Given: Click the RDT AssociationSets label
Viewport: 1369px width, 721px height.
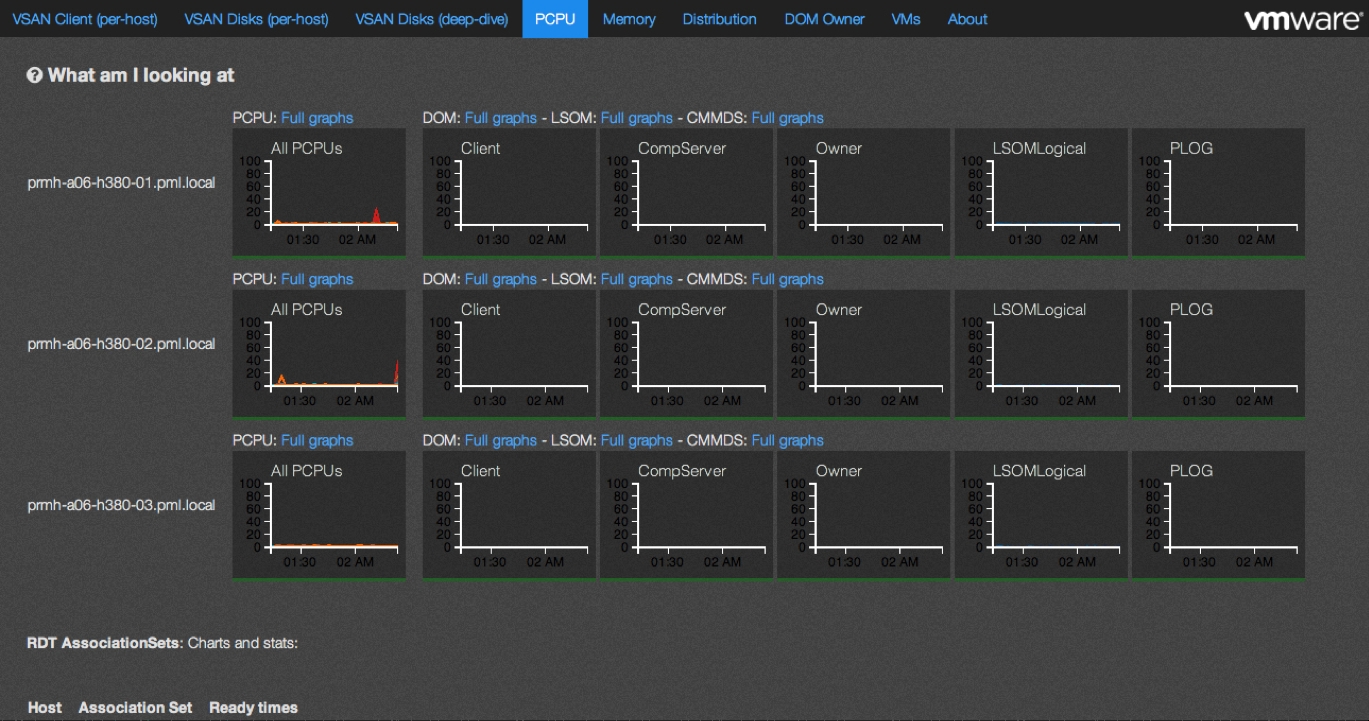Looking at the screenshot, I should tap(105, 643).
